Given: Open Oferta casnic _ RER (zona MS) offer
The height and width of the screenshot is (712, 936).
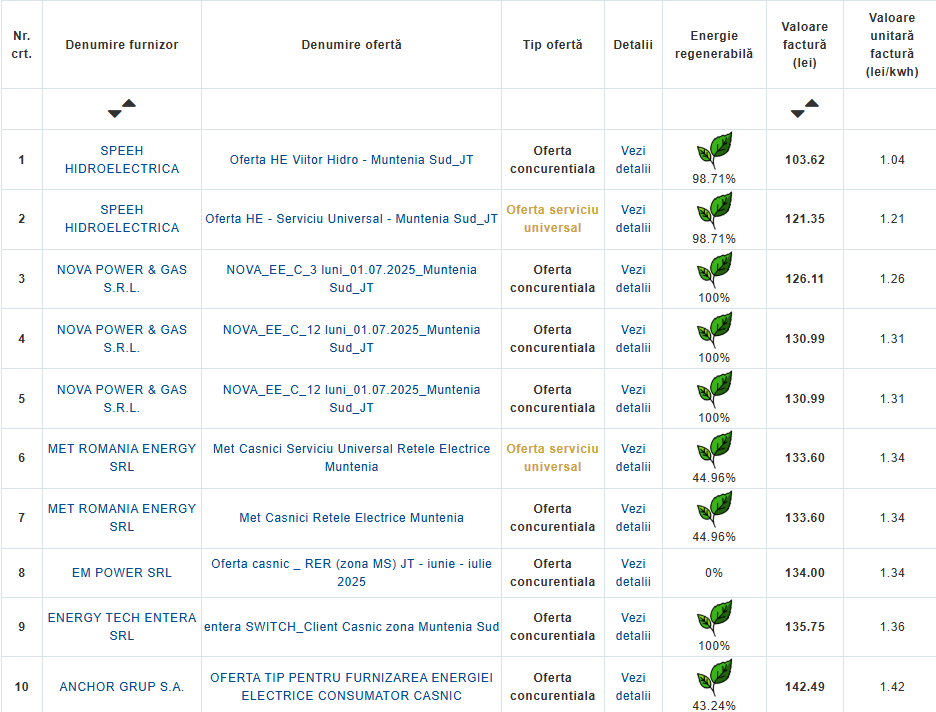Looking at the screenshot, I should click(x=352, y=572).
